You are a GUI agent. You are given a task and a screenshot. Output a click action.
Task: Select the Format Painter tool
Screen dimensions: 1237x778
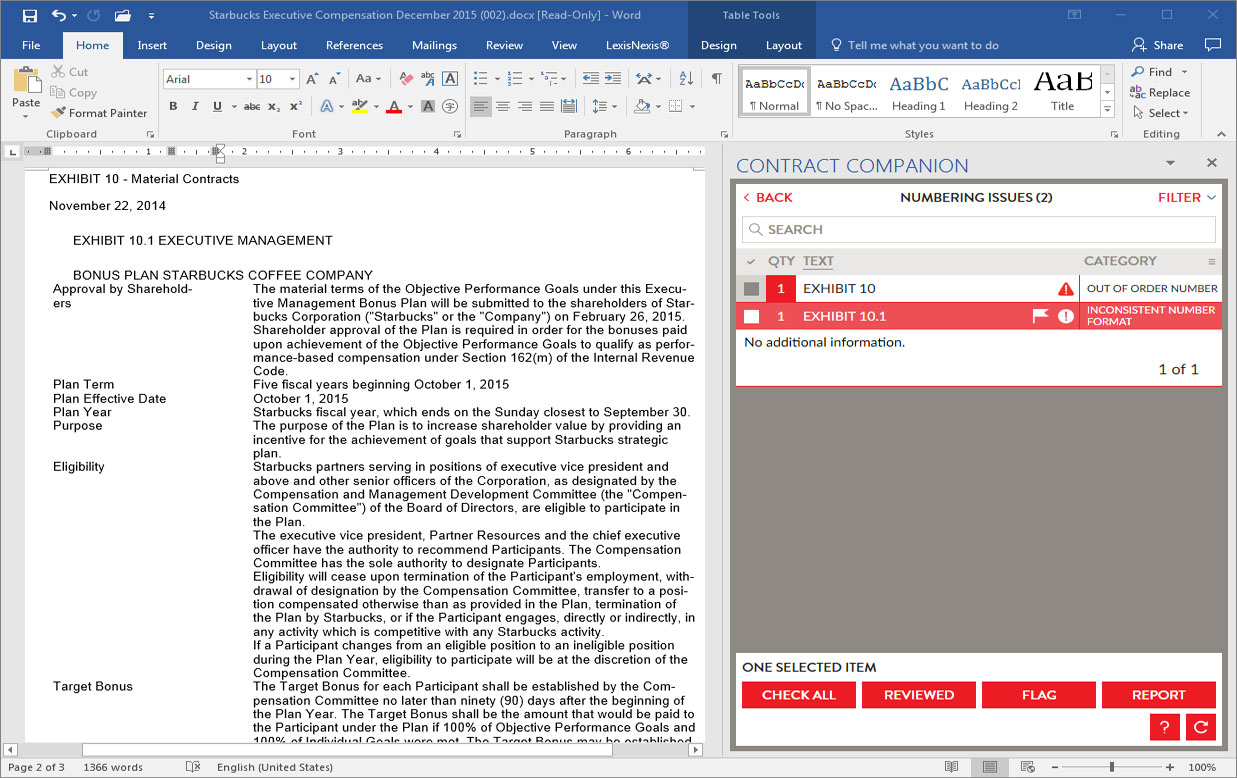[99, 113]
